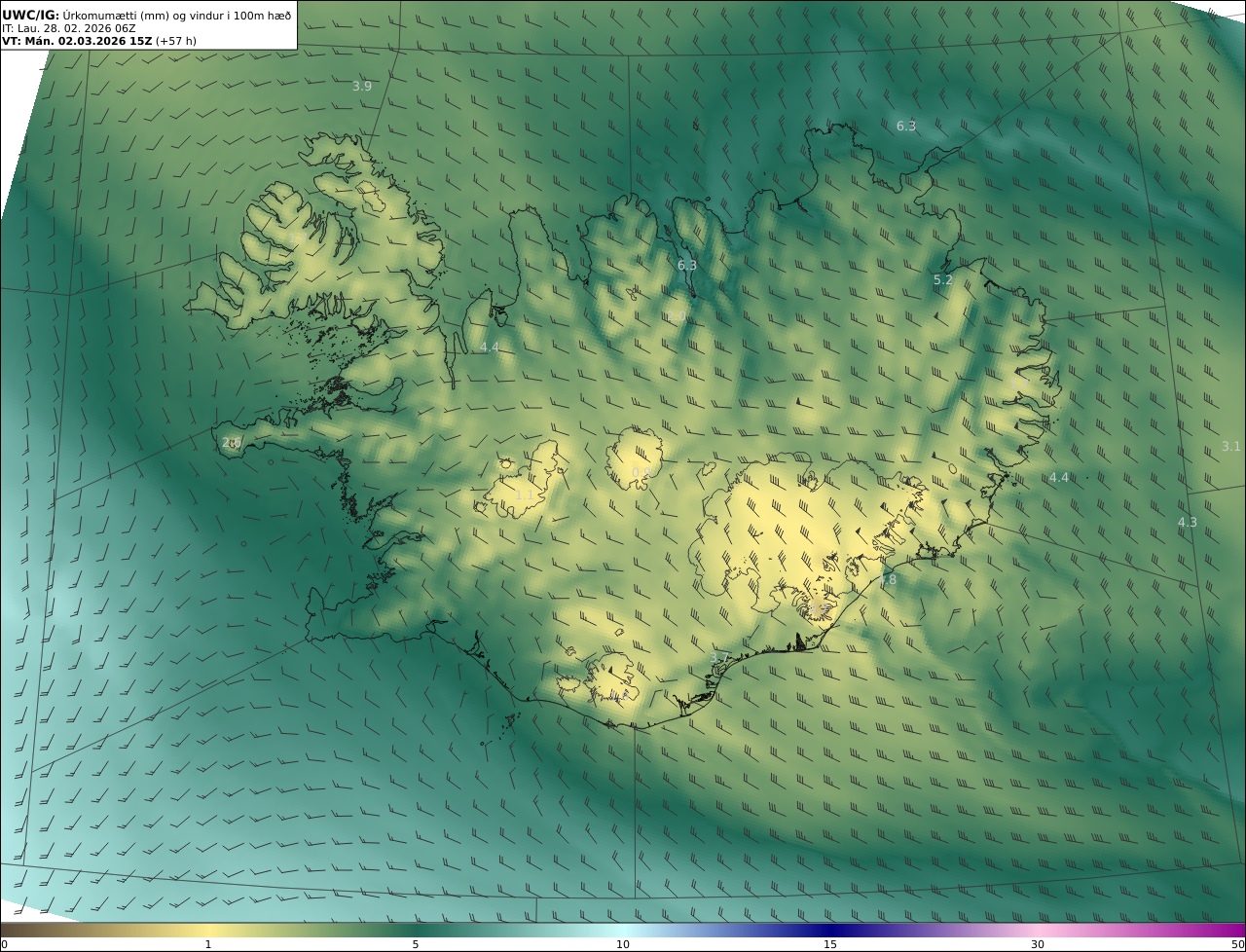Viewport: 1246px width, 952px height.
Task: Click the 'UWC/IG:' label
Action: tap(31, 16)
